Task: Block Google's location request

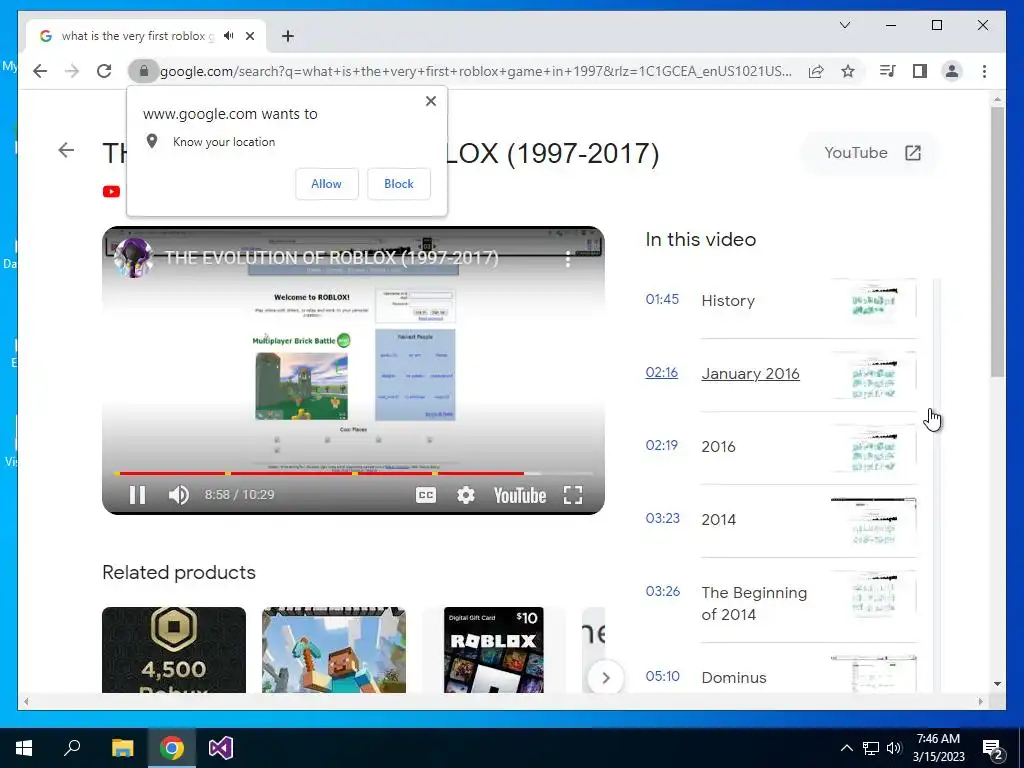Action: [x=398, y=184]
